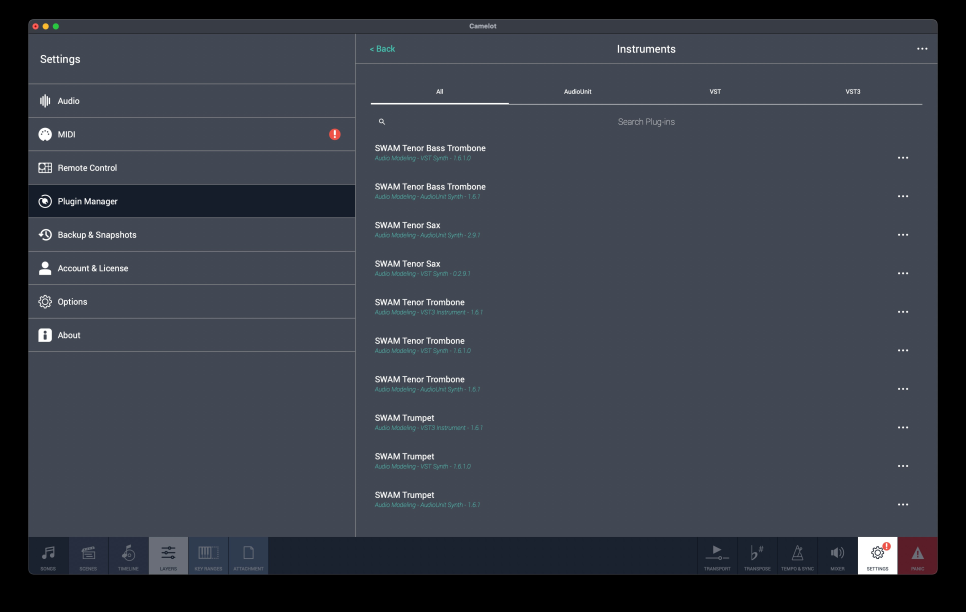Switch to the AudioUnit tab
Screen dimensions: 966x612
(577, 92)
